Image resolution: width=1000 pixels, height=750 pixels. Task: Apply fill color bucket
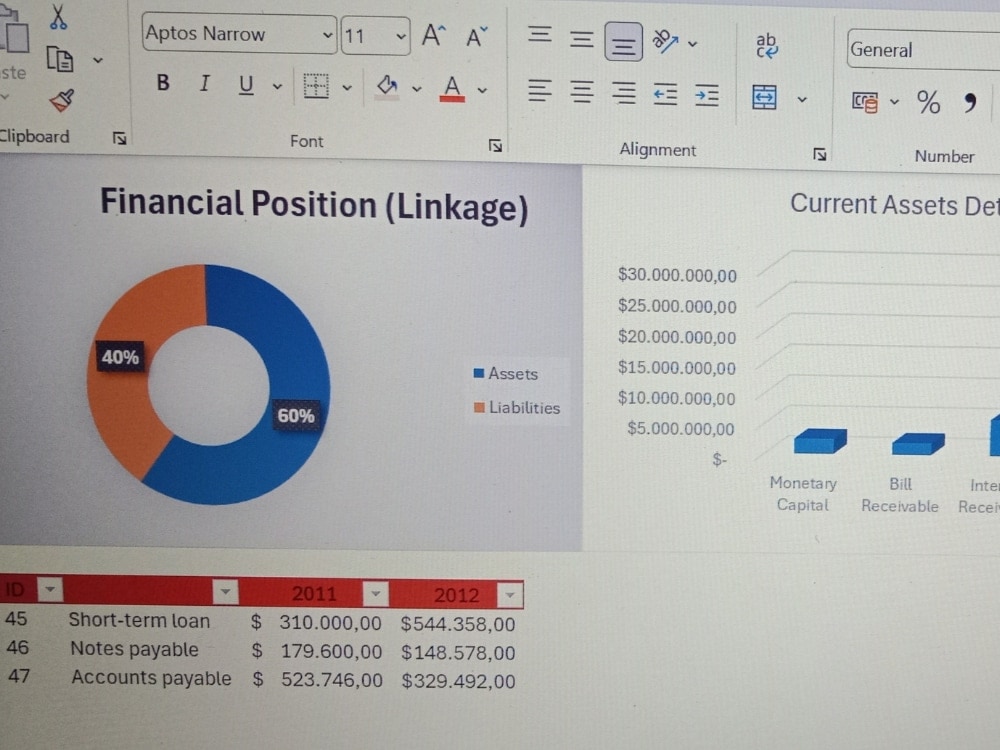tap(387, 87)
